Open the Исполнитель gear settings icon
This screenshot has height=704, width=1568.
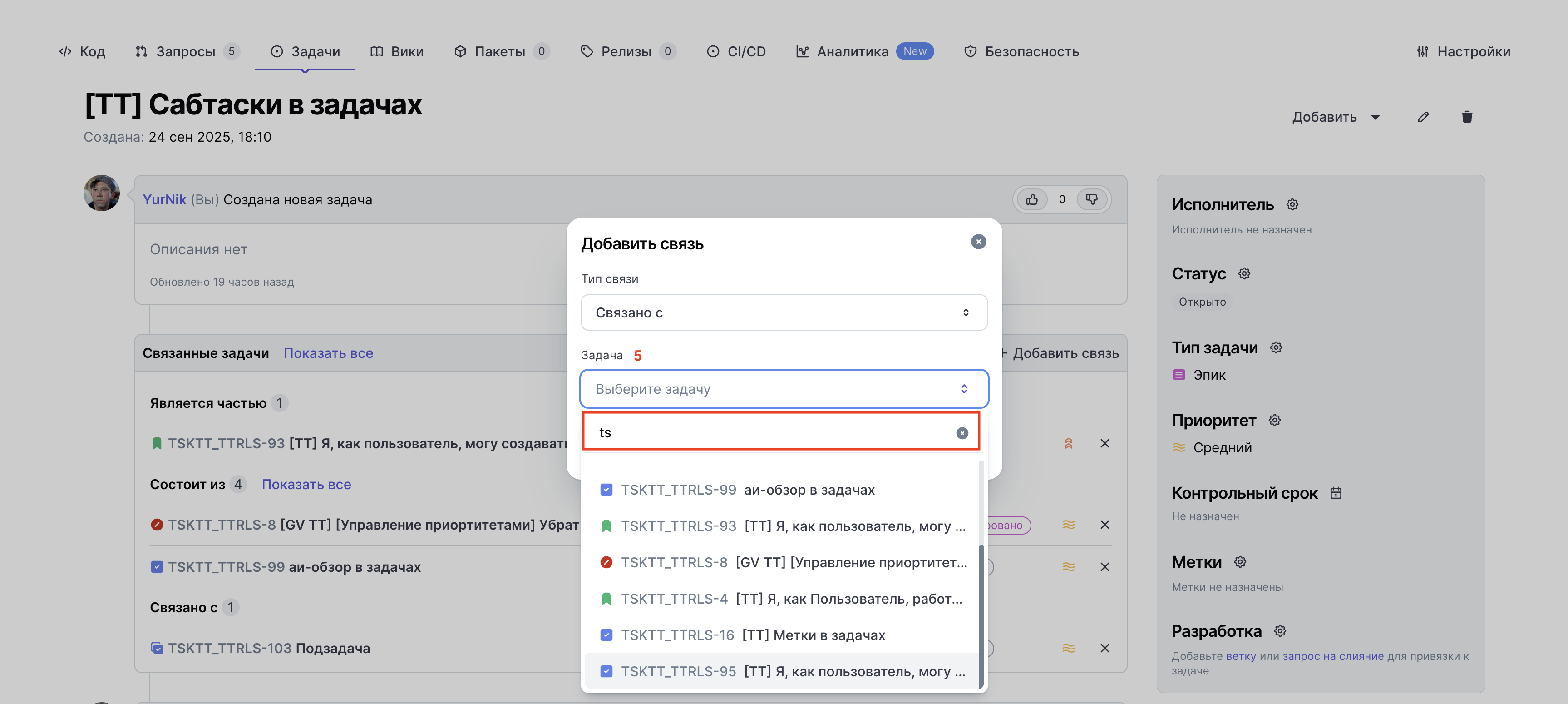click(x=1292, y=205)
